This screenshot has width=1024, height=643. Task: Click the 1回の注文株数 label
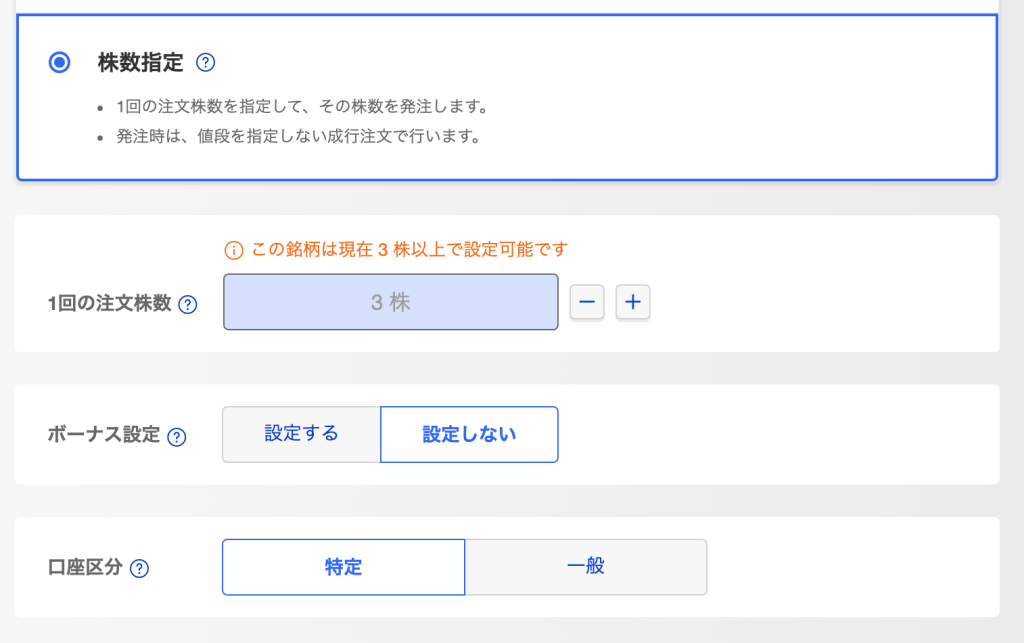tap(110, 304)
